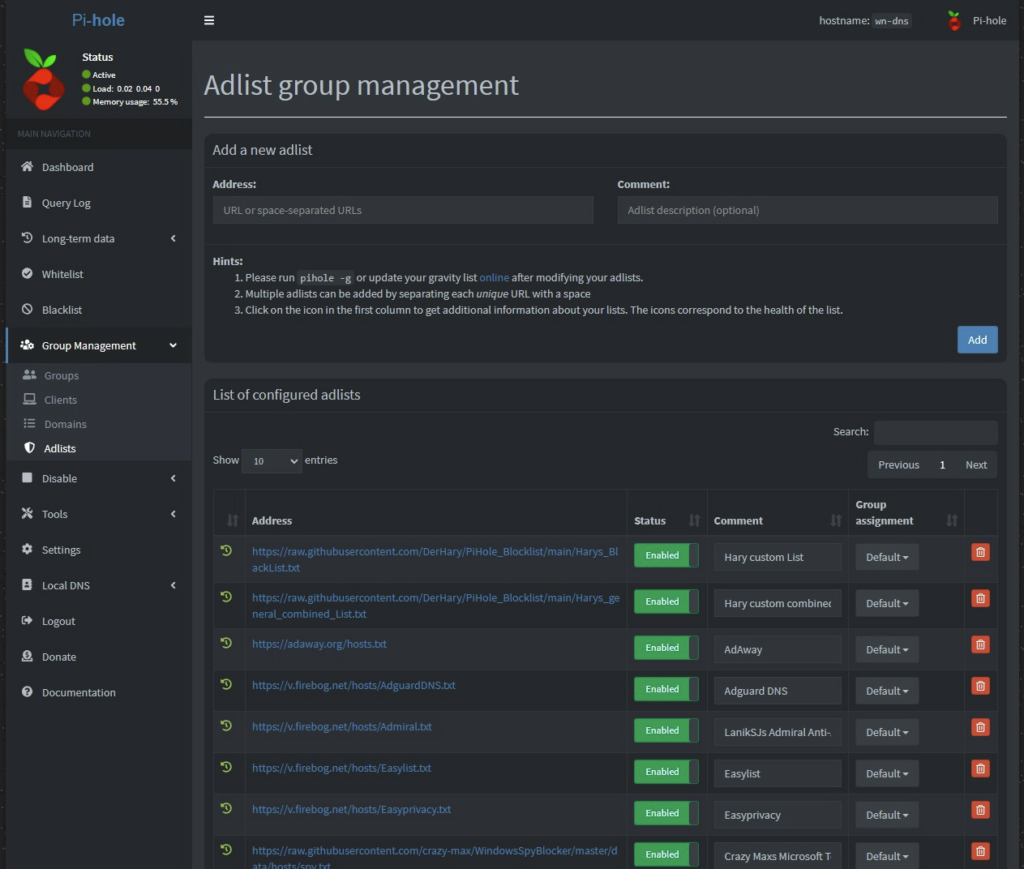1024x869 pixels.
Task: Click the adlist table Search box
Action: click(x=935, y=432)
